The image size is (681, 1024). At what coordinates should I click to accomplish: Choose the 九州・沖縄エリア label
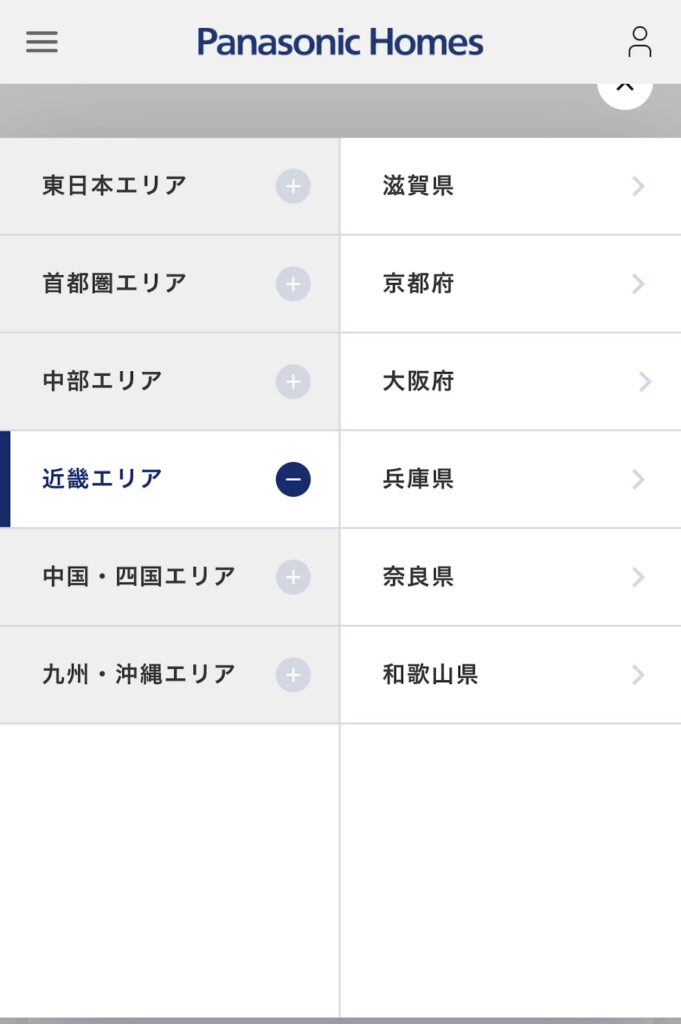(x=139, y=675)
